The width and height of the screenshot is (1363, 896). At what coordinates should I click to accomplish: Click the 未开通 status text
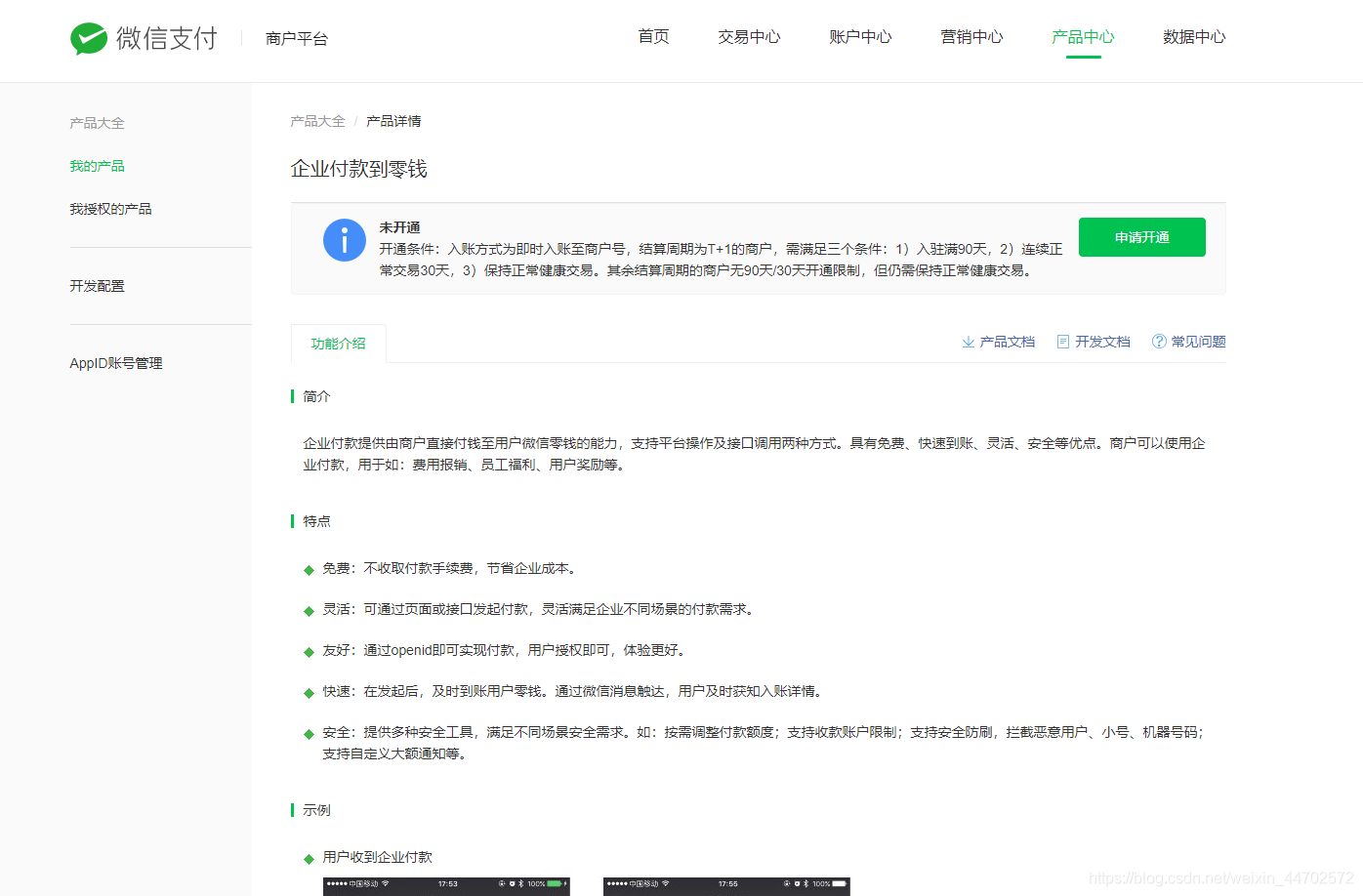[x=400, y=227]
